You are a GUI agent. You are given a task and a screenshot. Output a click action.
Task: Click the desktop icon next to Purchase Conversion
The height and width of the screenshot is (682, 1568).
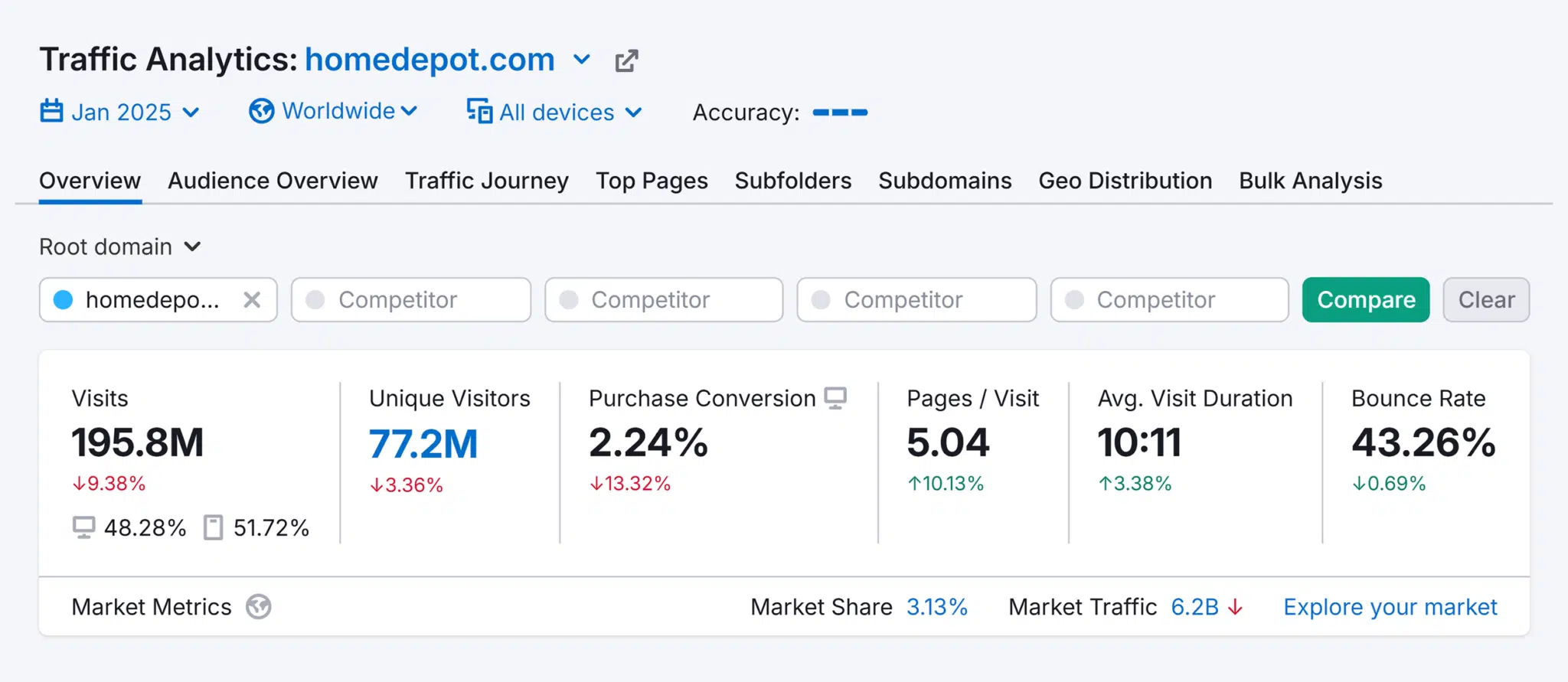pos(835,398)
